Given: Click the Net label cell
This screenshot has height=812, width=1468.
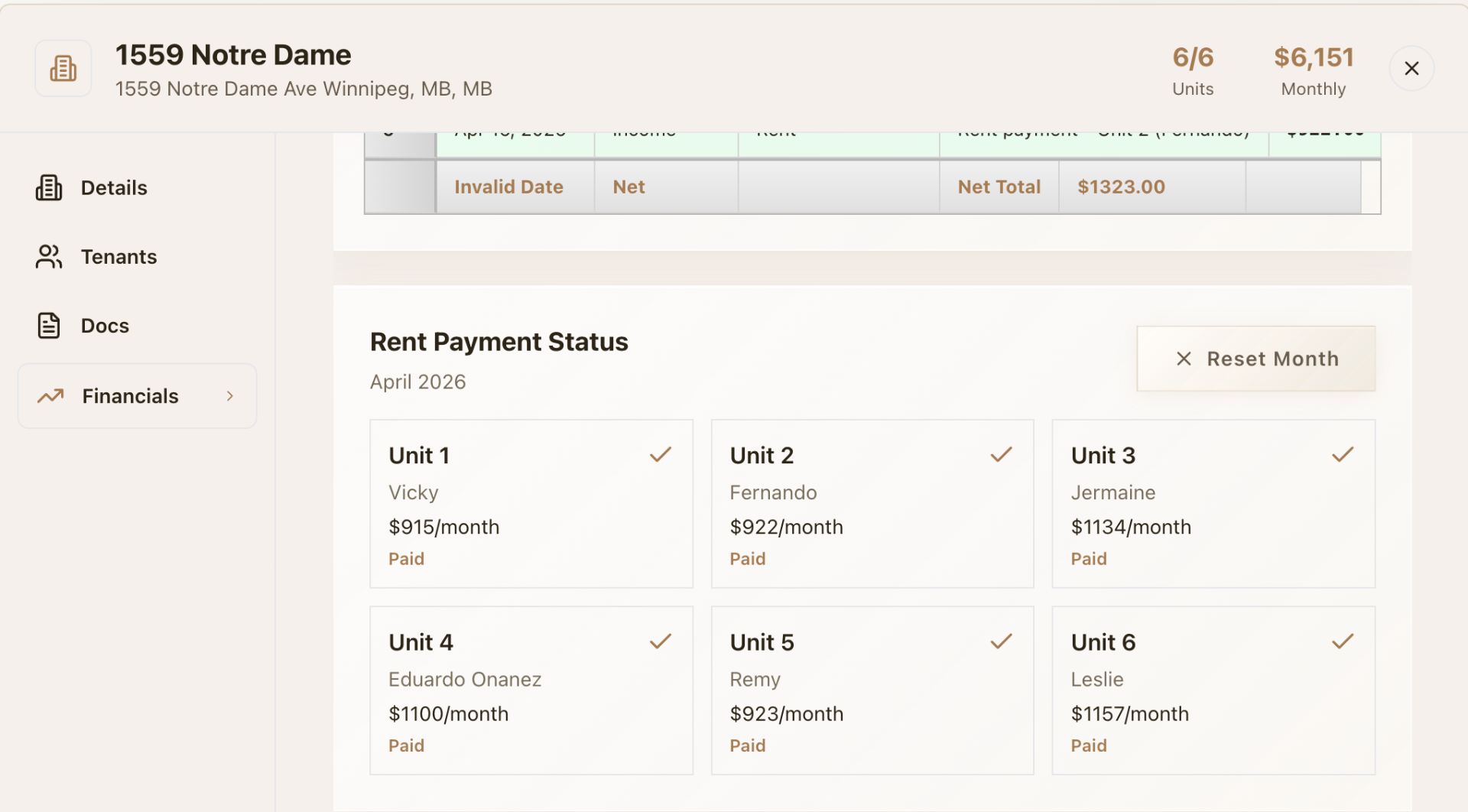Looking at the screenshot, I should coord(666,187).
